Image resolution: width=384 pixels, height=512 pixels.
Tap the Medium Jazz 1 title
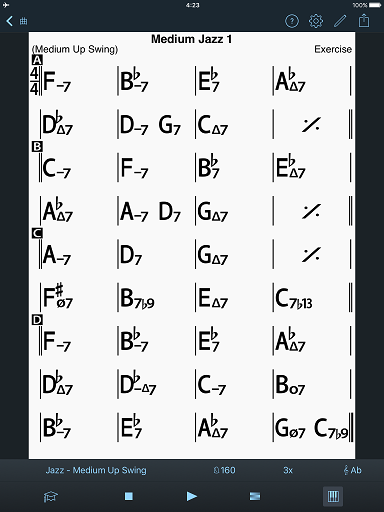coord(191,39)
